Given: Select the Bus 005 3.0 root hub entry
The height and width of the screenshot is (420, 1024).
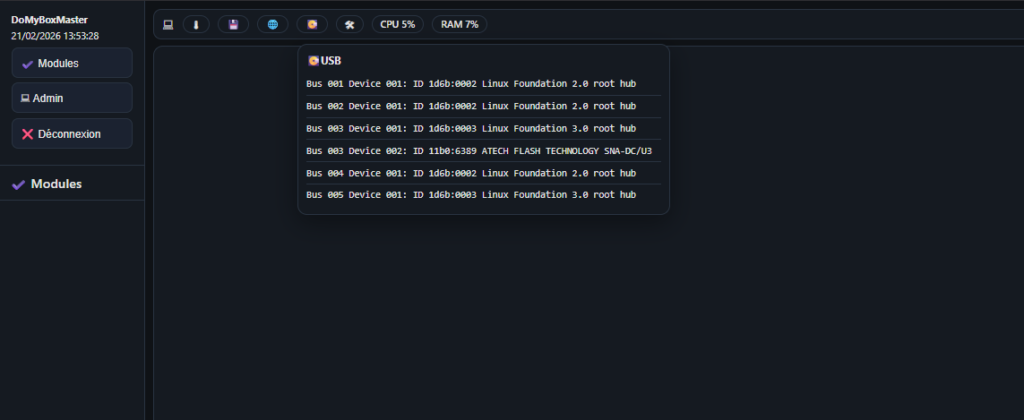Looking at the screenshot, I should point(471,195).
